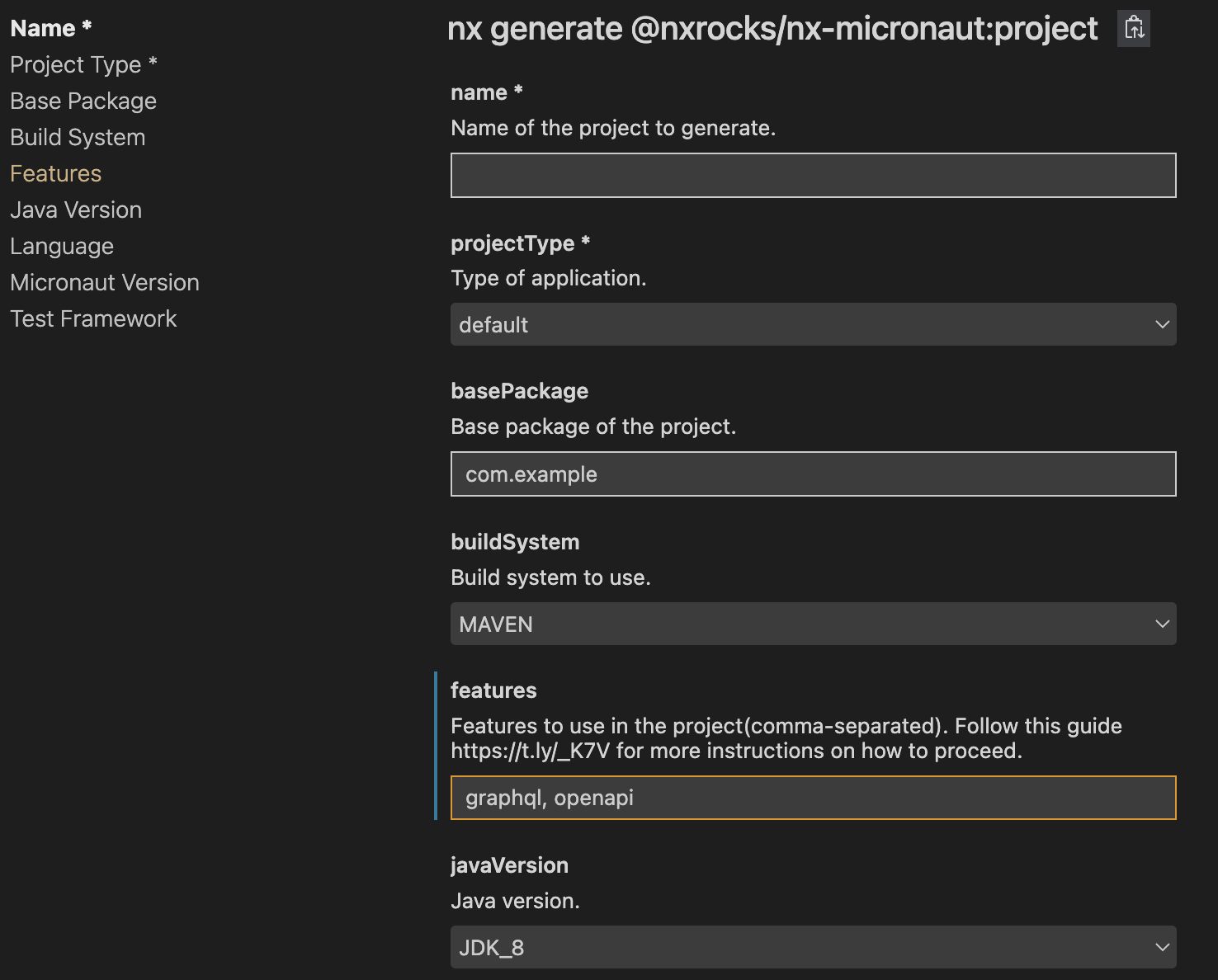
Task: Copy the generate command to clipboard icon
Action: pyautogui.click(x=1134, y=29)
